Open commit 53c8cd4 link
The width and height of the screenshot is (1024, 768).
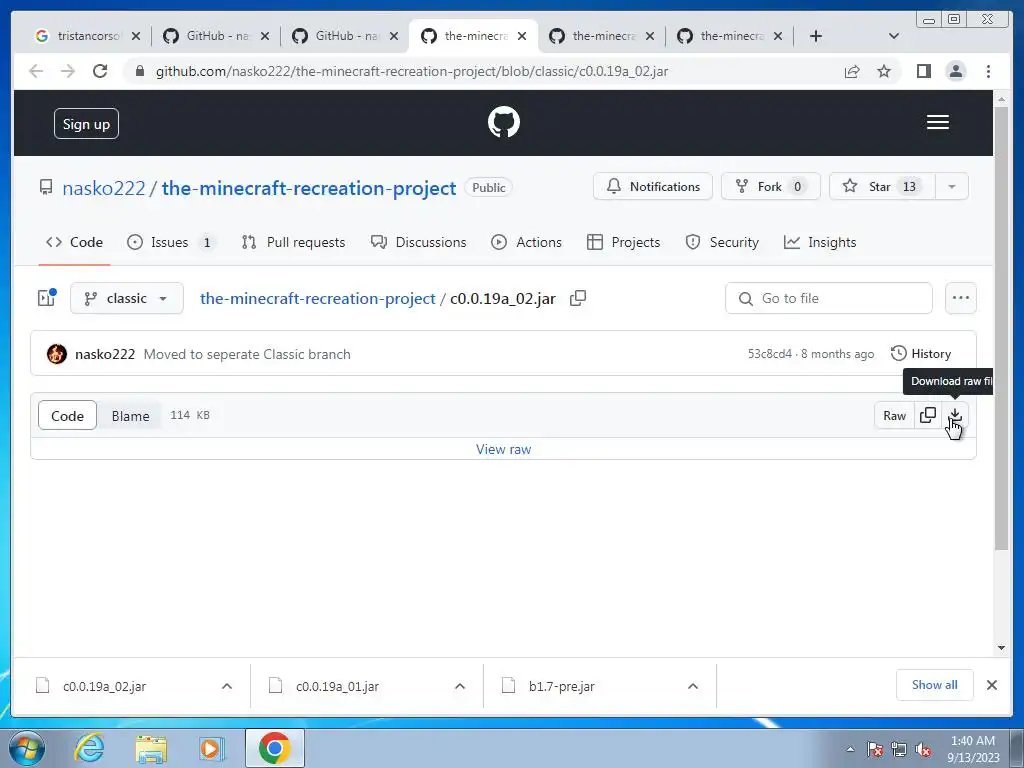coord(769,354)
